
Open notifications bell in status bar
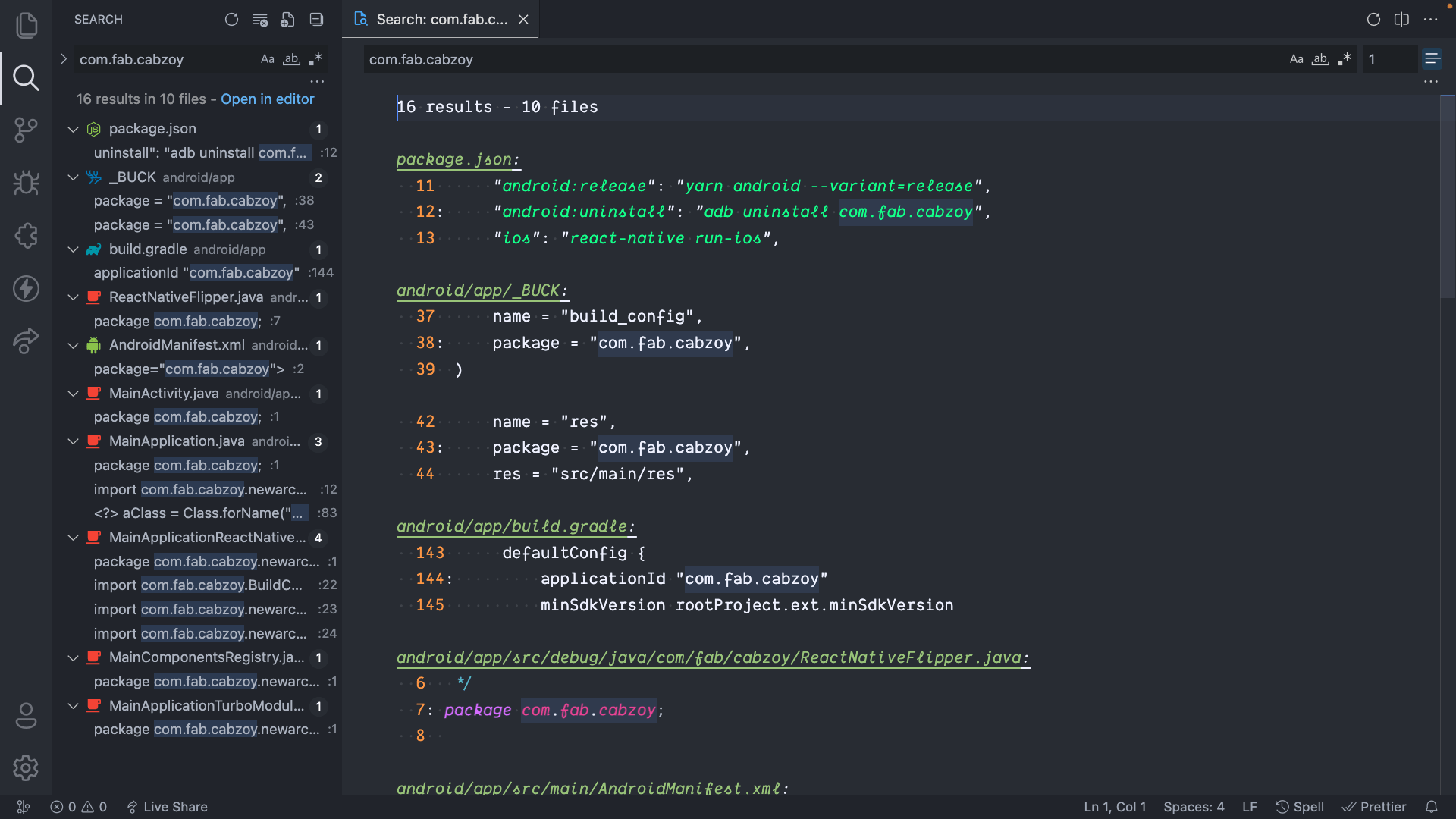click(1432, 807)
